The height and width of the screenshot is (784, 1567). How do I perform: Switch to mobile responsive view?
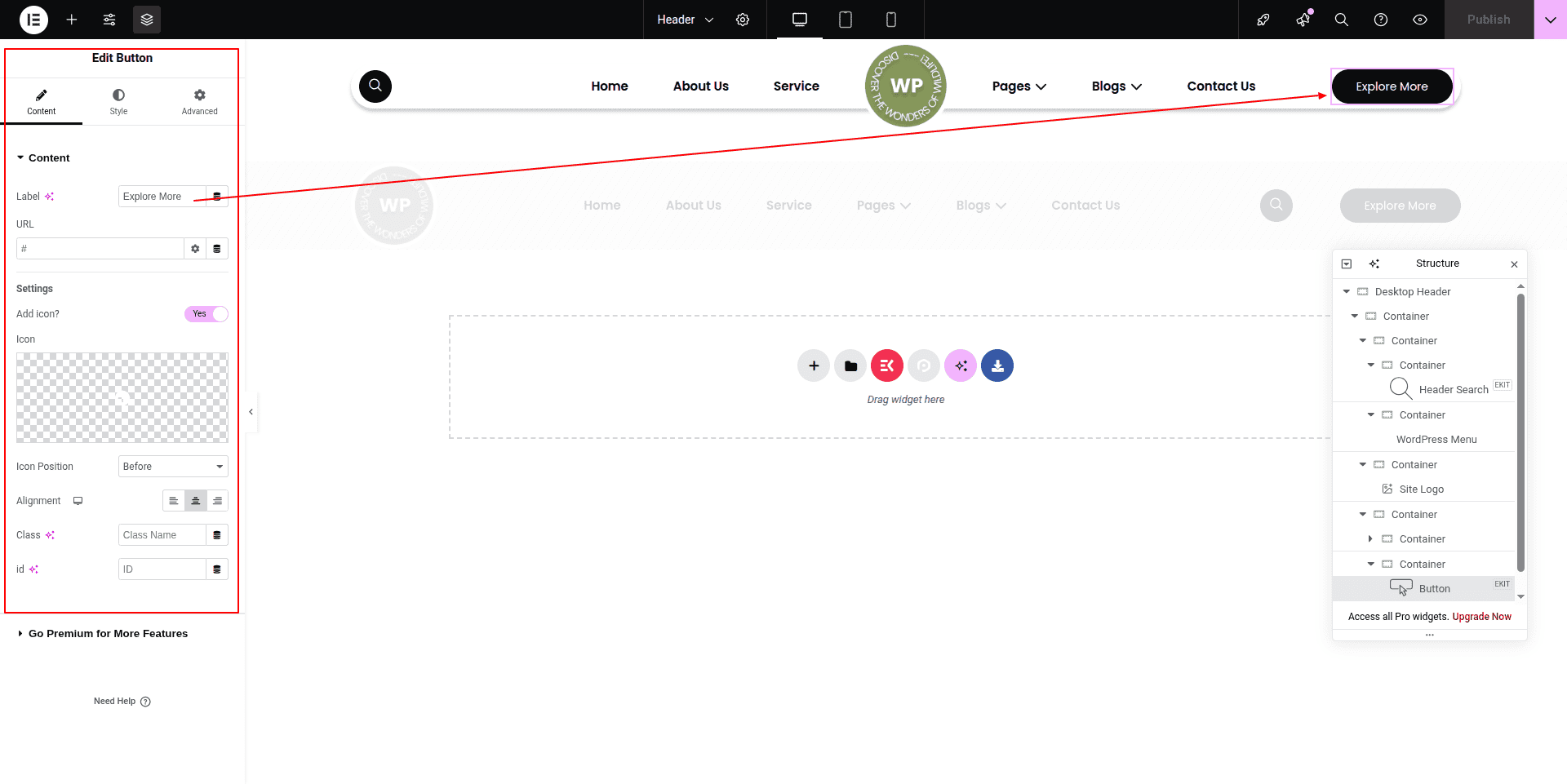(891, 20)
